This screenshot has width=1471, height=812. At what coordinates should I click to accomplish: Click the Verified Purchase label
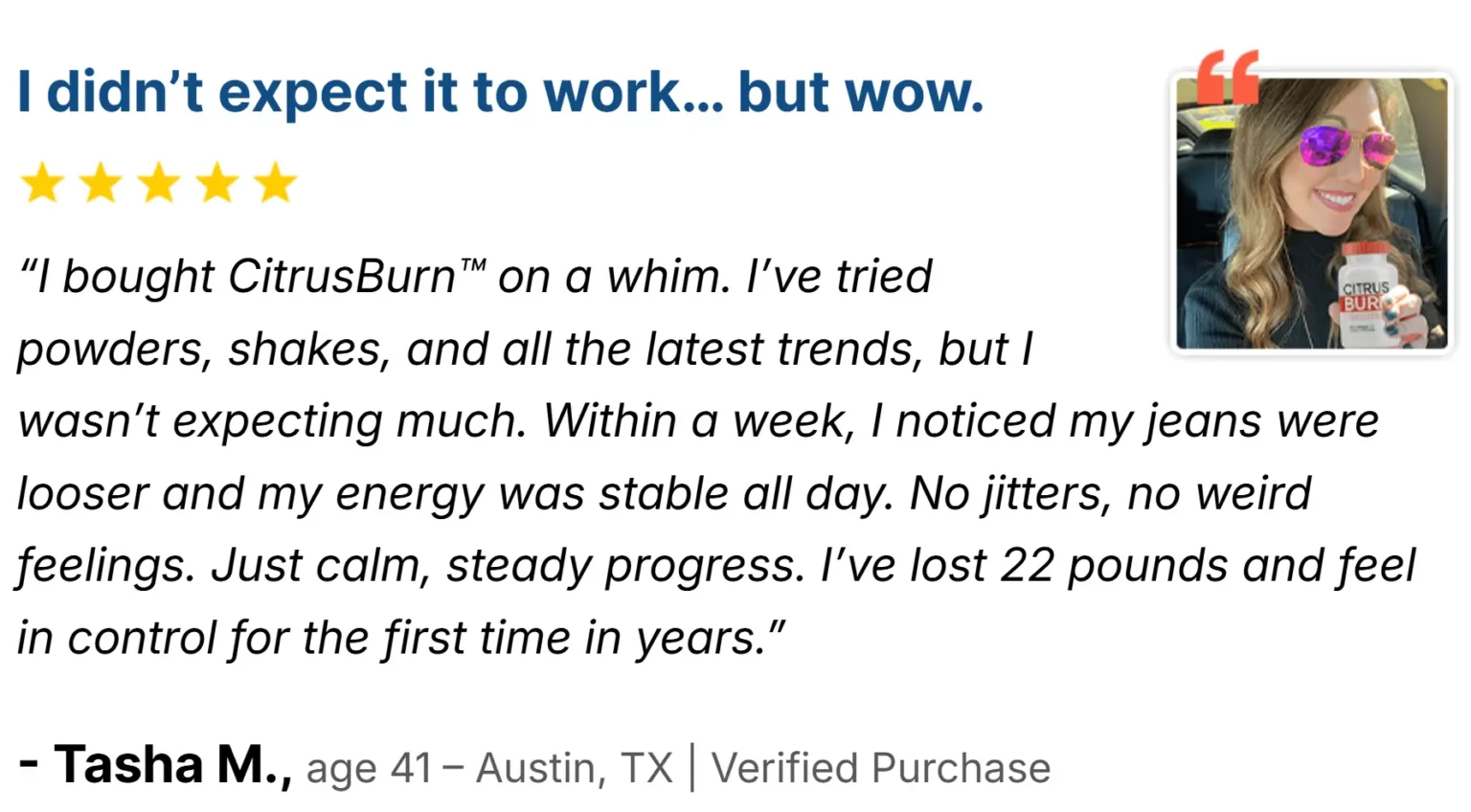(x=880, y=768)
